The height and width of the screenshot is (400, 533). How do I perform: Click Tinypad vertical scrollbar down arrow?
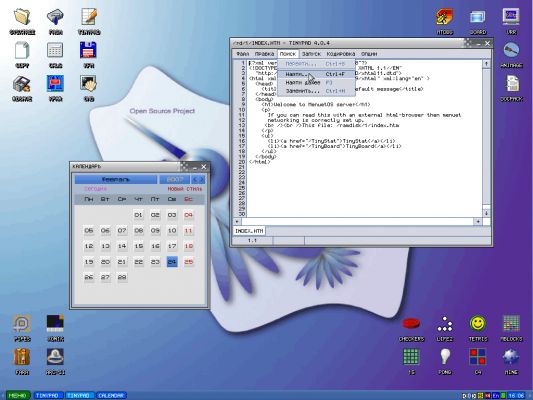point(486,213)
